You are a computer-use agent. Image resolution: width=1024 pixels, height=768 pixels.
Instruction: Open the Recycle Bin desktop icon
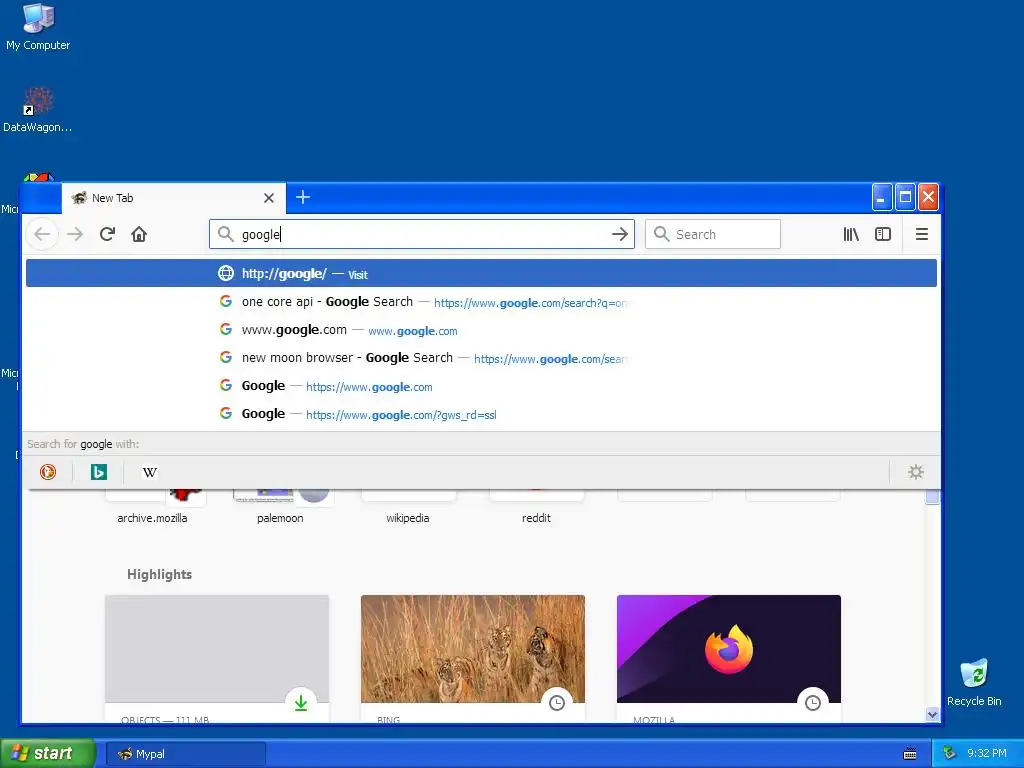[x=974, y=682]
